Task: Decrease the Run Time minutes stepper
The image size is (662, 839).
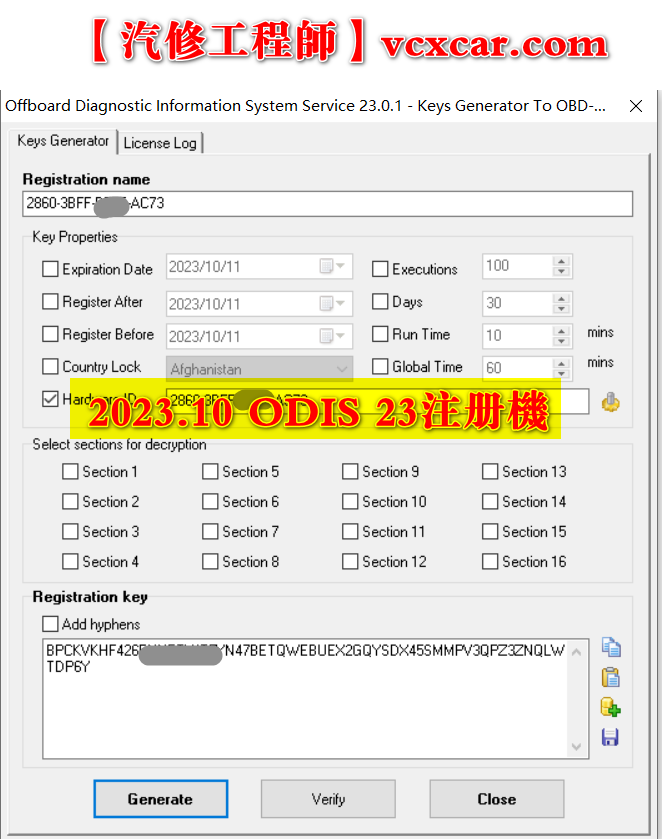Action: 561,341
